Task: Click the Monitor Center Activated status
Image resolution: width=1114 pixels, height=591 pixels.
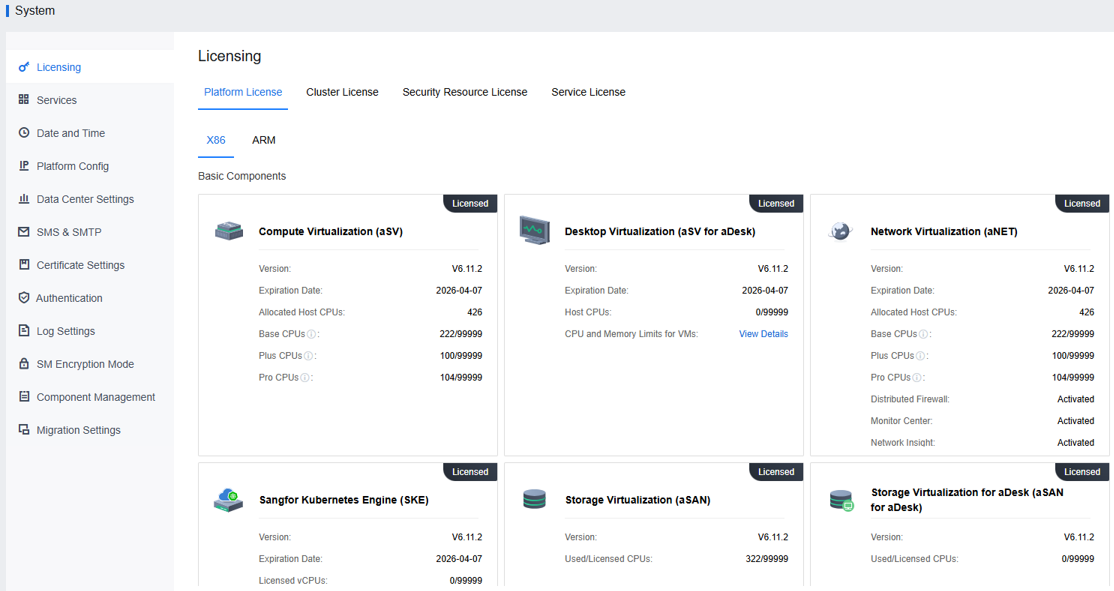Action: click(1076, 421)
